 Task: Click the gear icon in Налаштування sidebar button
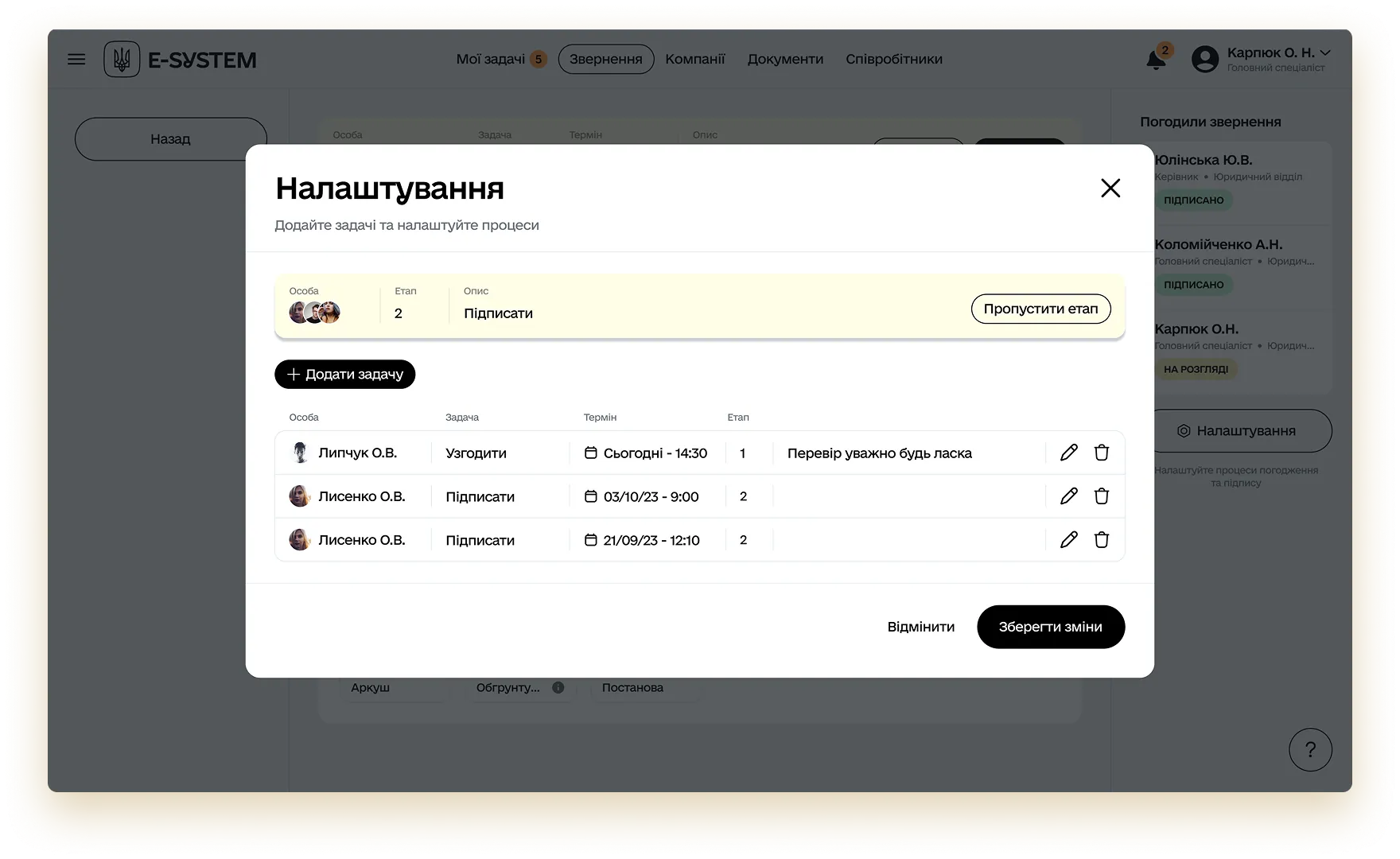point(1184,431)
